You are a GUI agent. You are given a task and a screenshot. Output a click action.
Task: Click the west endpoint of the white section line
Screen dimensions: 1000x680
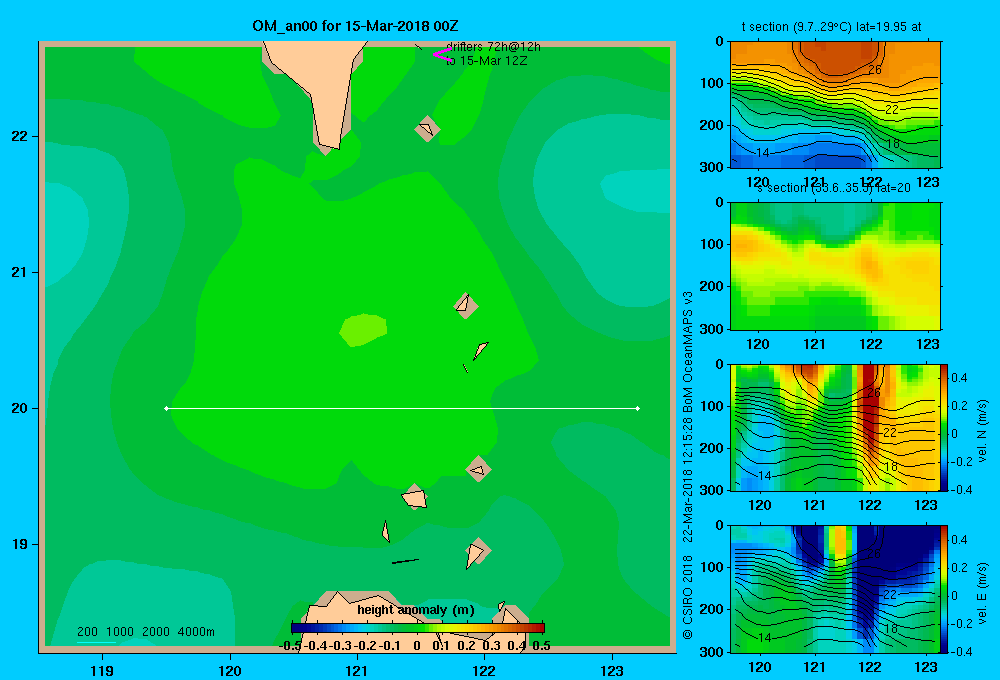166,408
